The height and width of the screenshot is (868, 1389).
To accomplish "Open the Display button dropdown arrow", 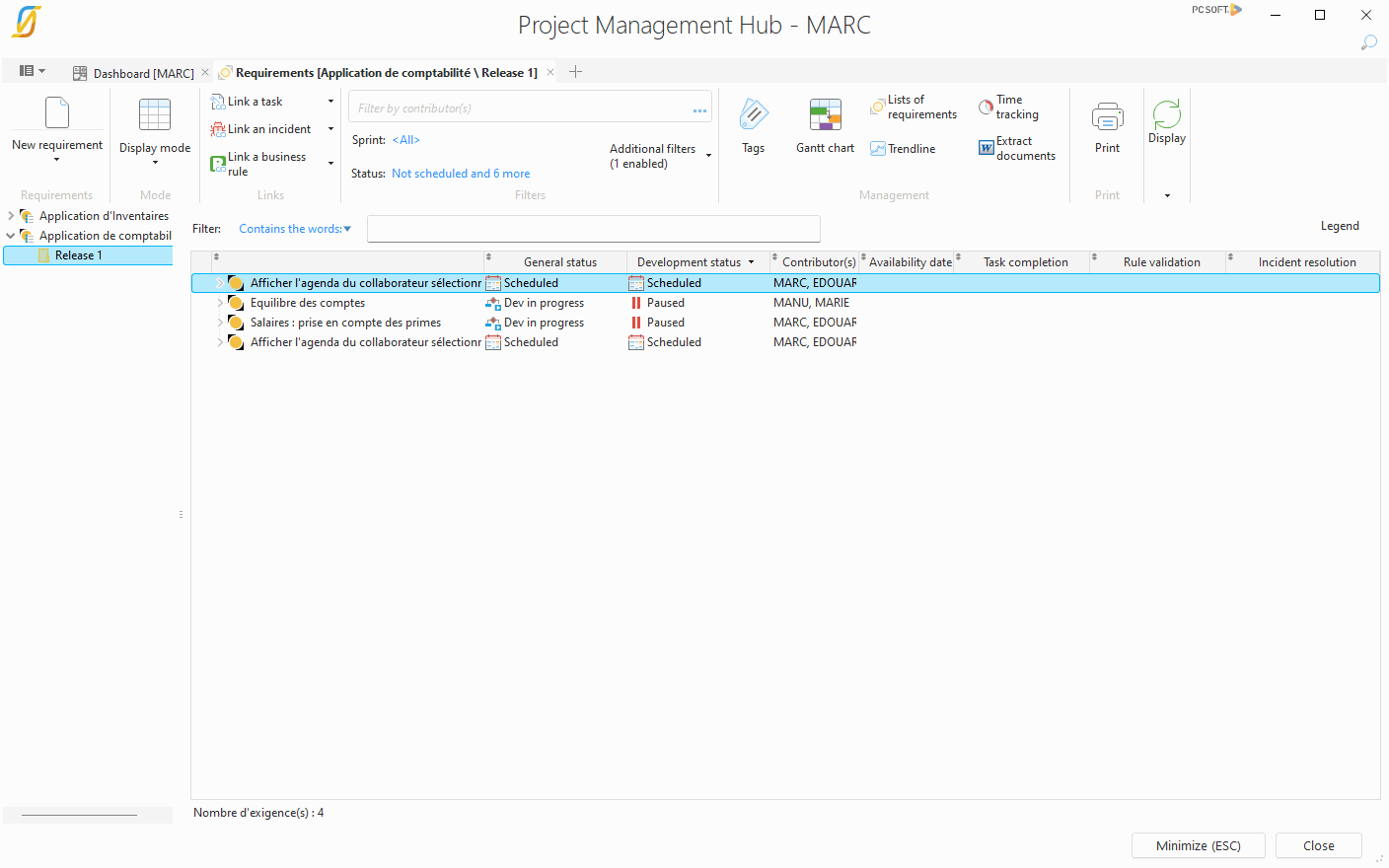I will pos(1167,195).
